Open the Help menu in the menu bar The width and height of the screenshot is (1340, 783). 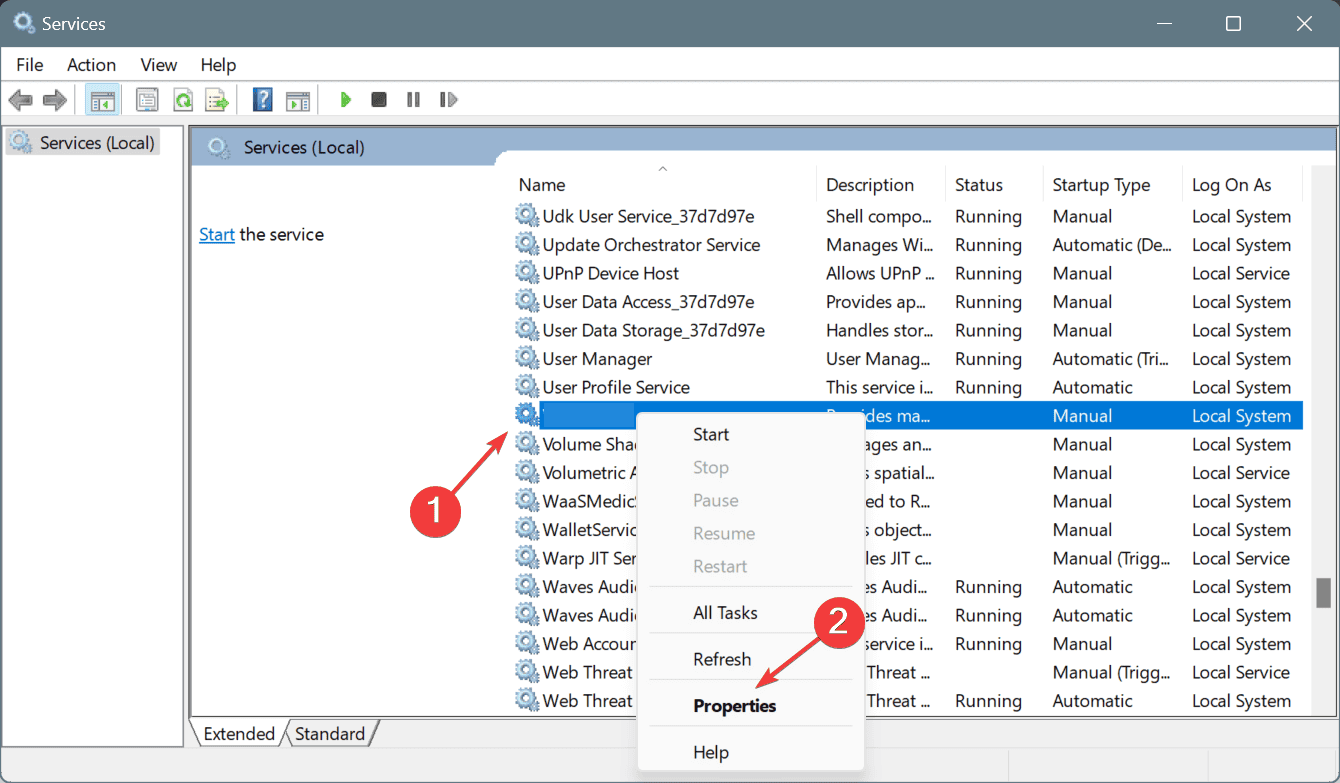(x=218, y=64)
